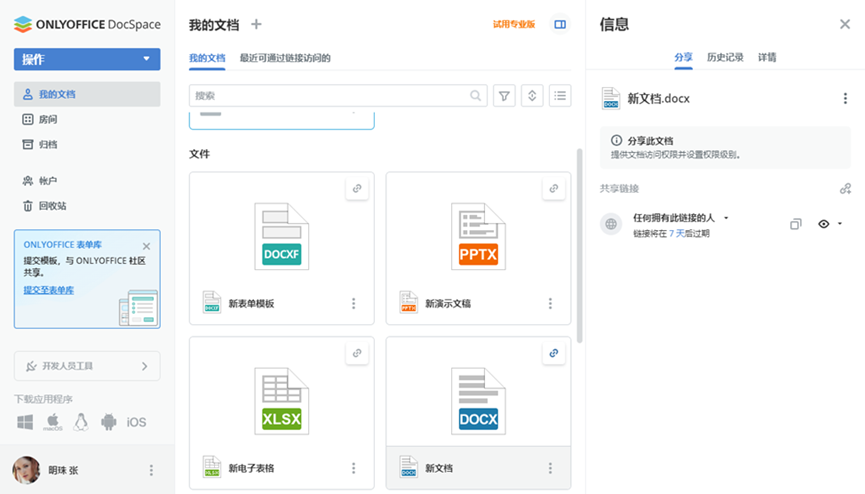The width and height of the screenshot is (865, 494).
Task: Open the user profile options menu
Action: pyautogui.click(x=151, y=470)
